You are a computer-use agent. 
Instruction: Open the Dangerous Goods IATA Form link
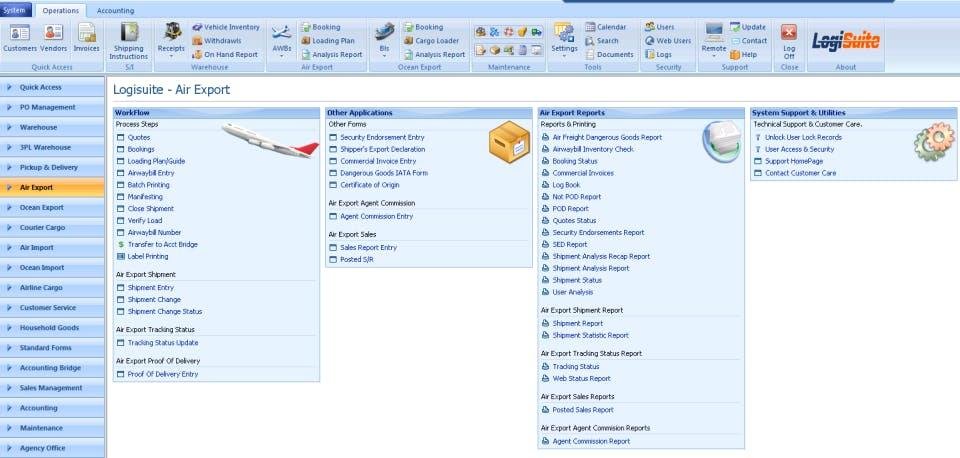pyautogui.click(x=384, y=173)
